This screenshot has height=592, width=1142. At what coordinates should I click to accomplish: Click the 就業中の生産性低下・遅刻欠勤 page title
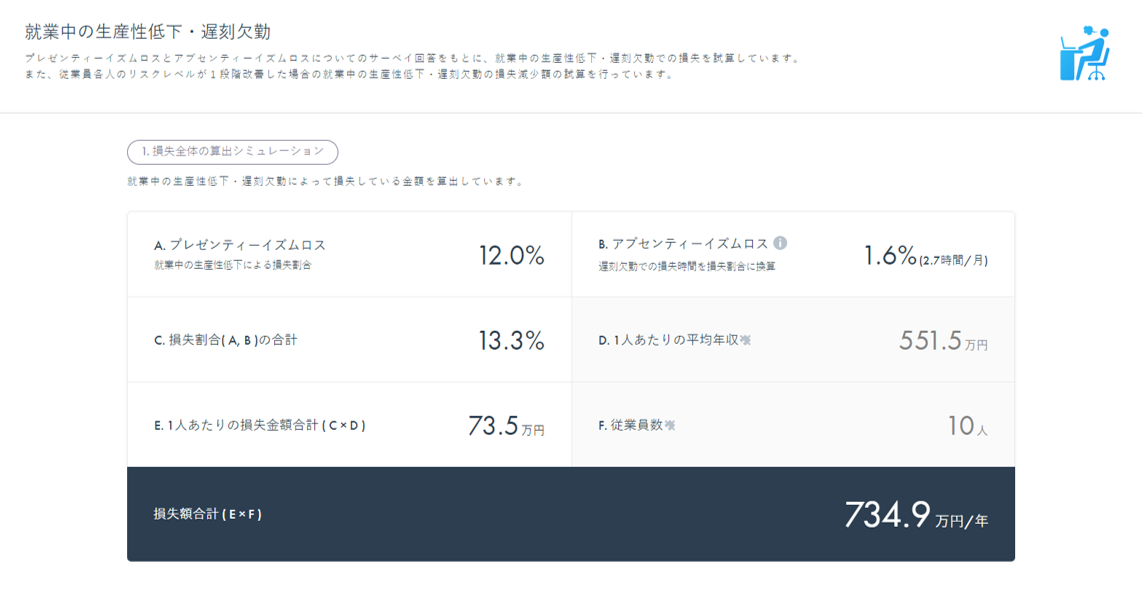click(147, 32)
